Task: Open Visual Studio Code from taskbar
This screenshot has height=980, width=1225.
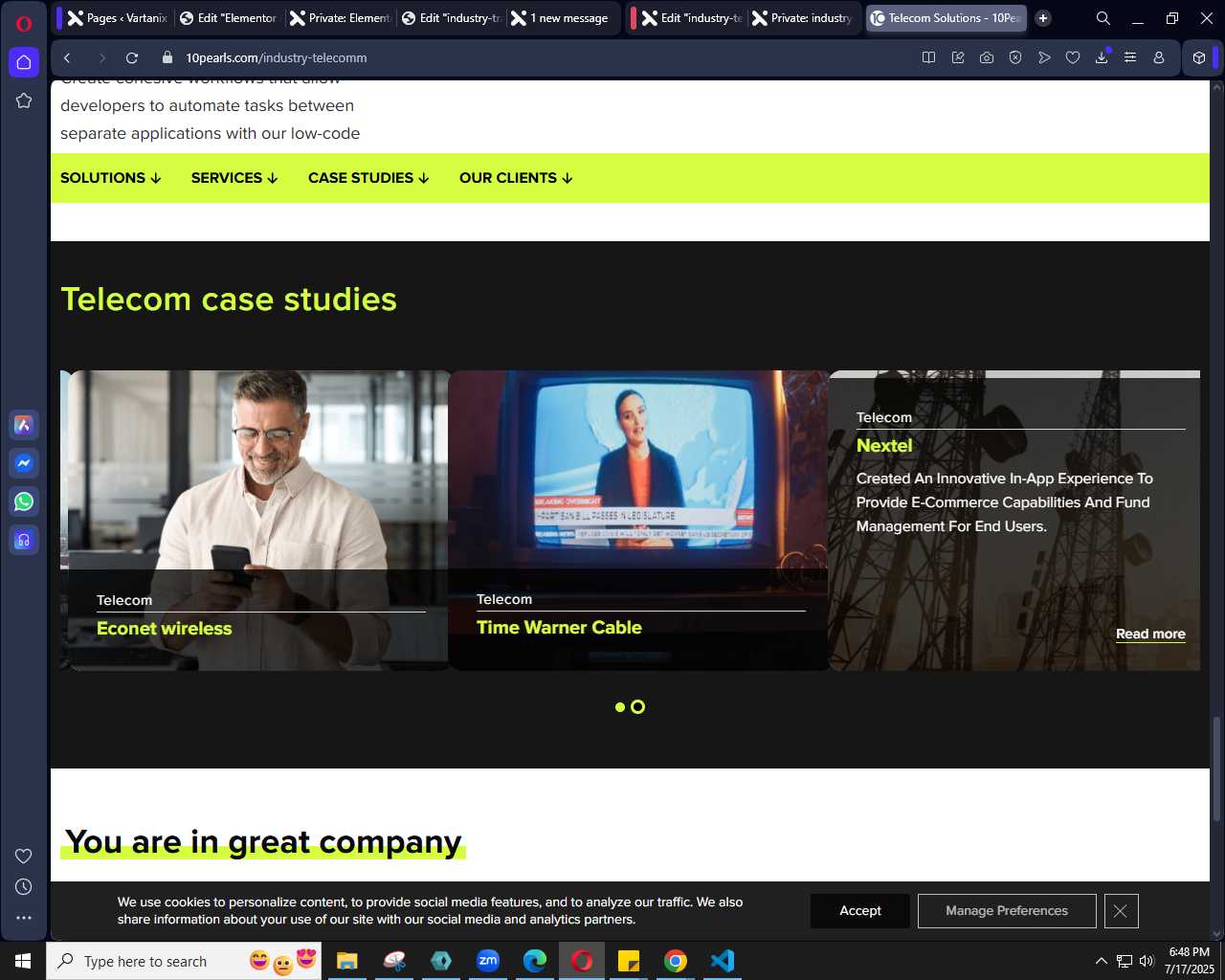Action: tap(723, 961)
